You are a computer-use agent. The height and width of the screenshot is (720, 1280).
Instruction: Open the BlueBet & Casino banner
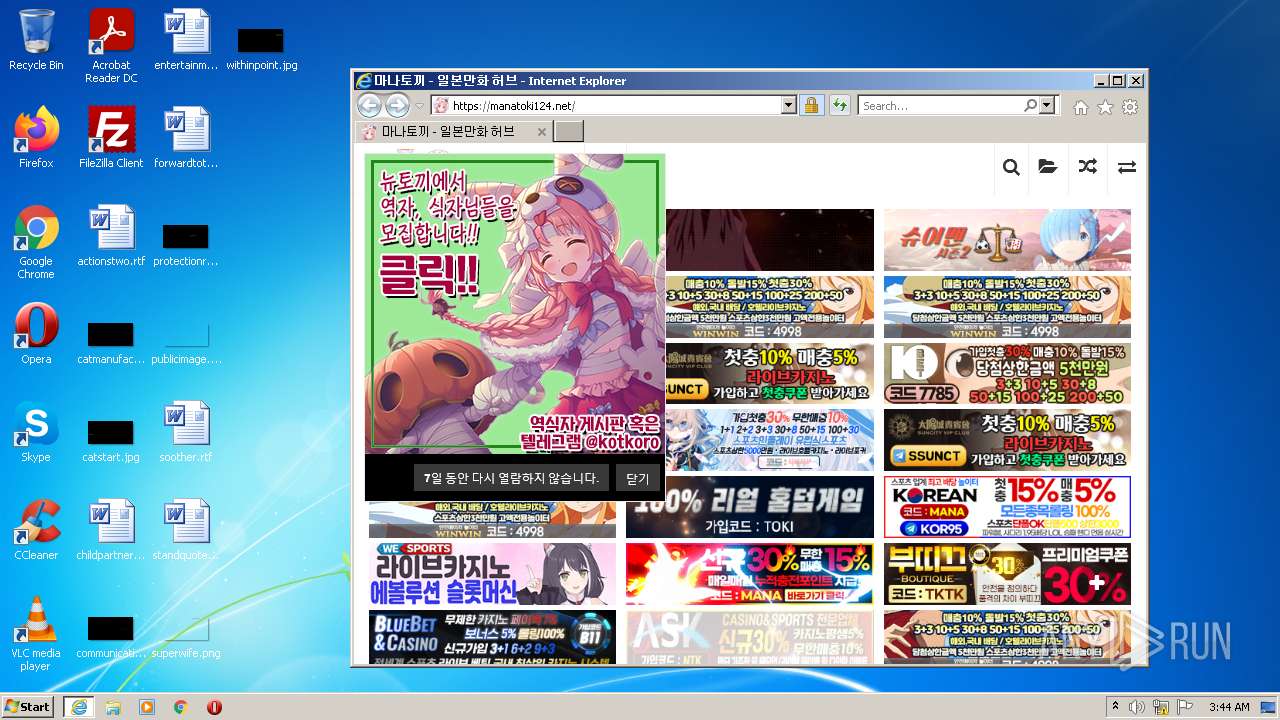pyautogui.click(x=492, y=637)
